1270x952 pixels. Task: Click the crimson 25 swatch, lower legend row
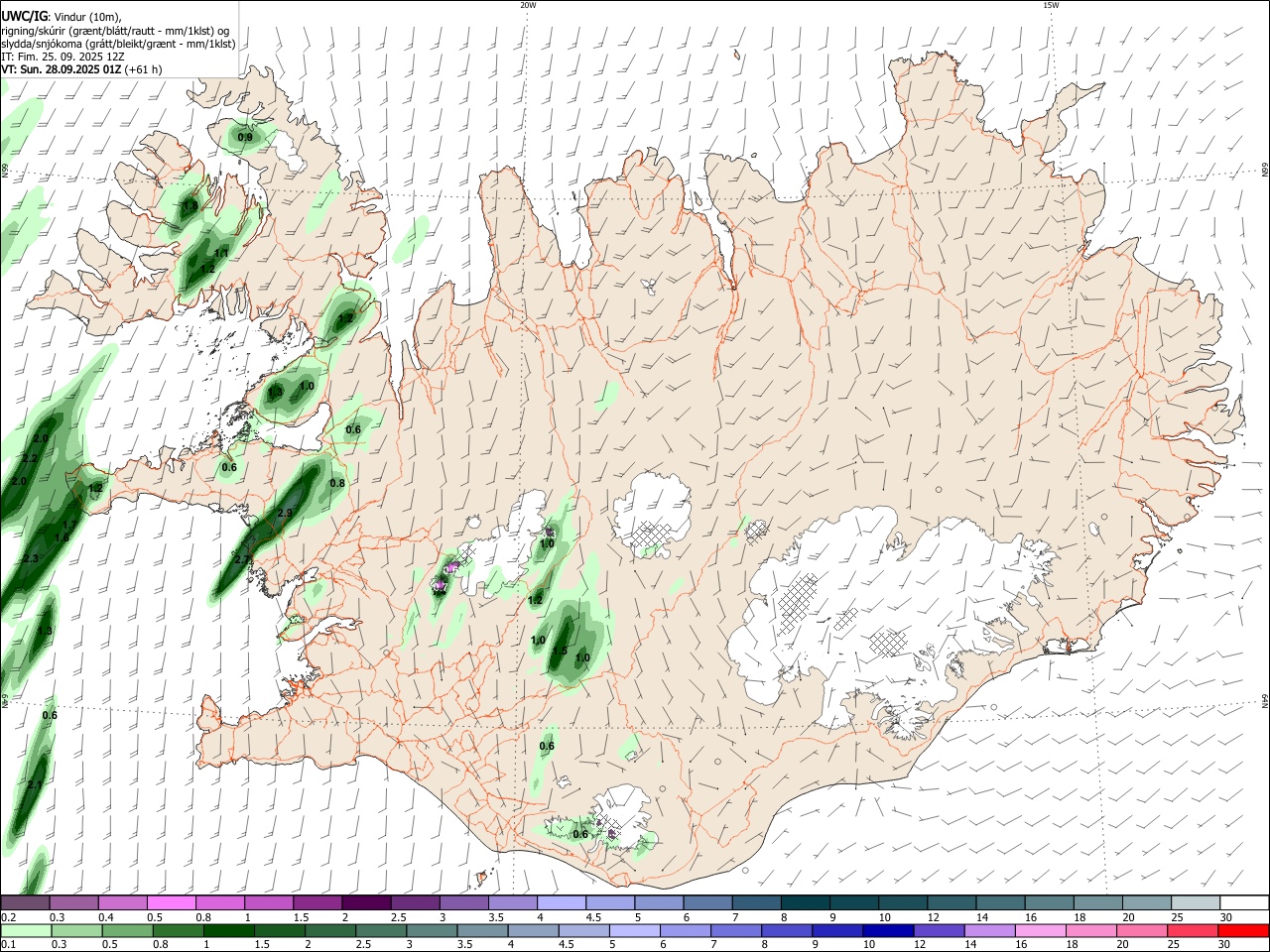coord(1193,930)
